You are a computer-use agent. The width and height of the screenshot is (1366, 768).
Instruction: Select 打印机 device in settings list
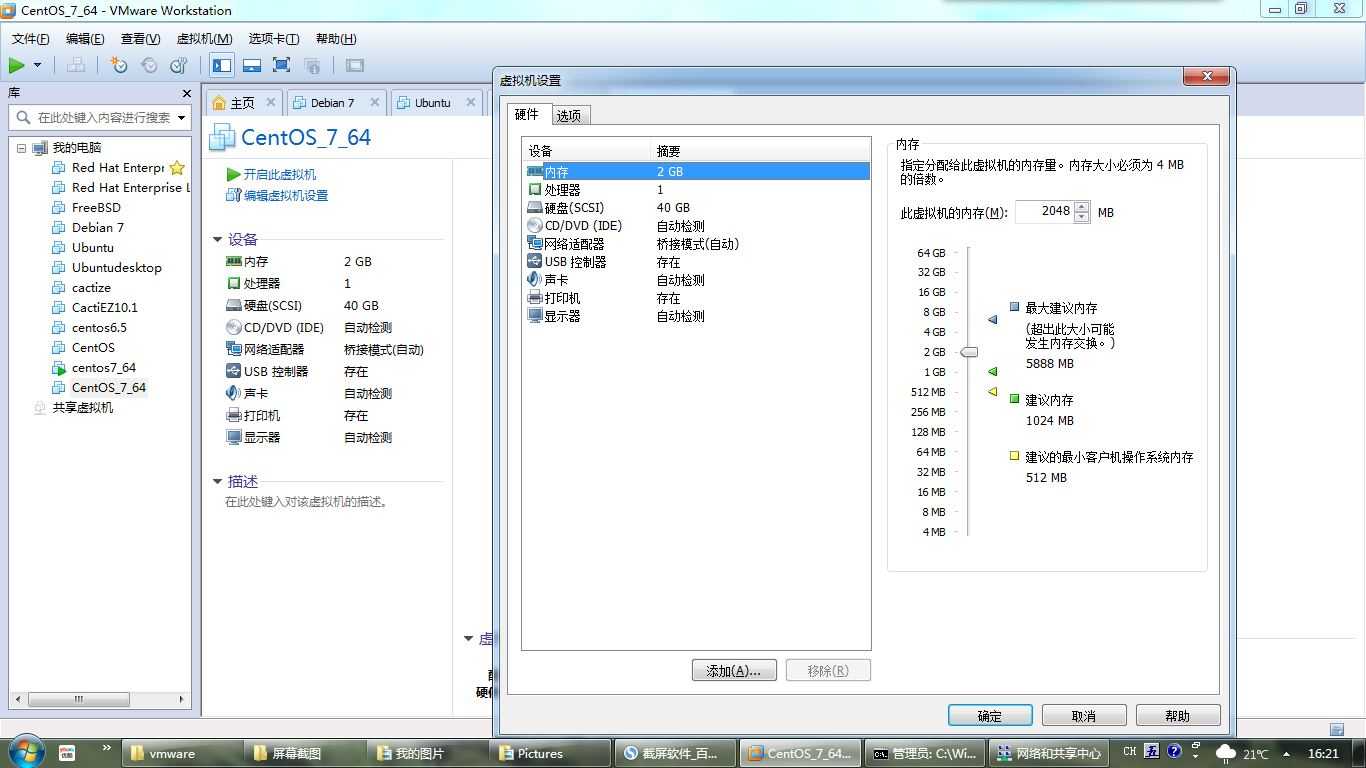[697, 298]
